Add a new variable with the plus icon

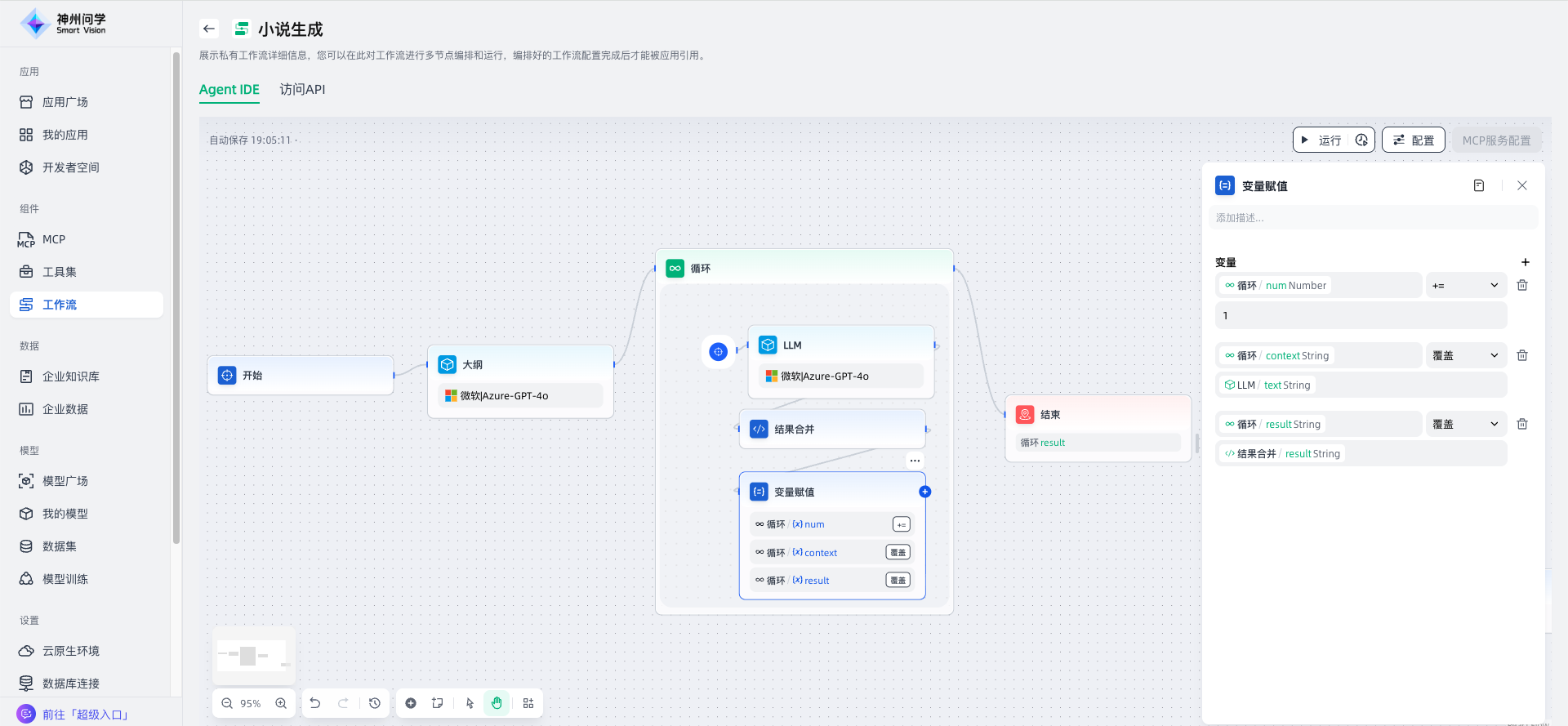pyautogui.click(x=1525, y=262)
